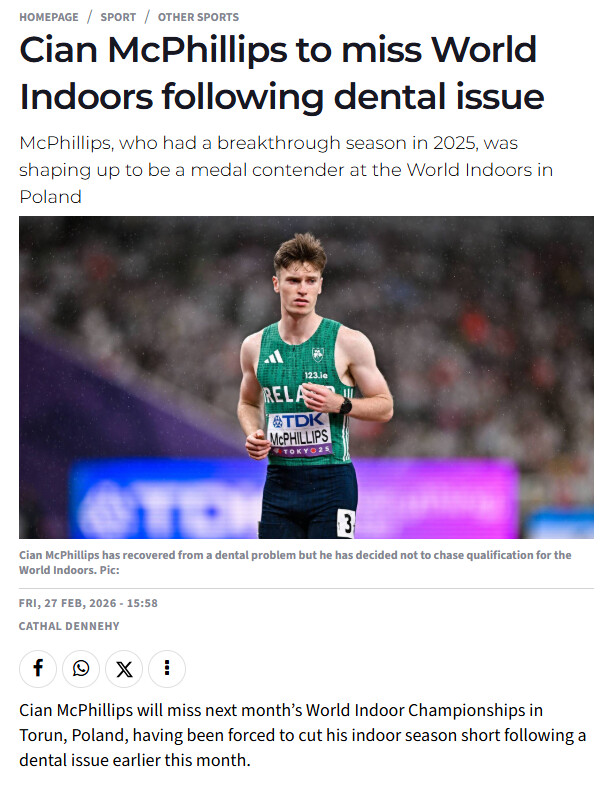Viewport: 614px width, 785px height.
Task: Open more share options (three dots)
Action: coord(167,668)
